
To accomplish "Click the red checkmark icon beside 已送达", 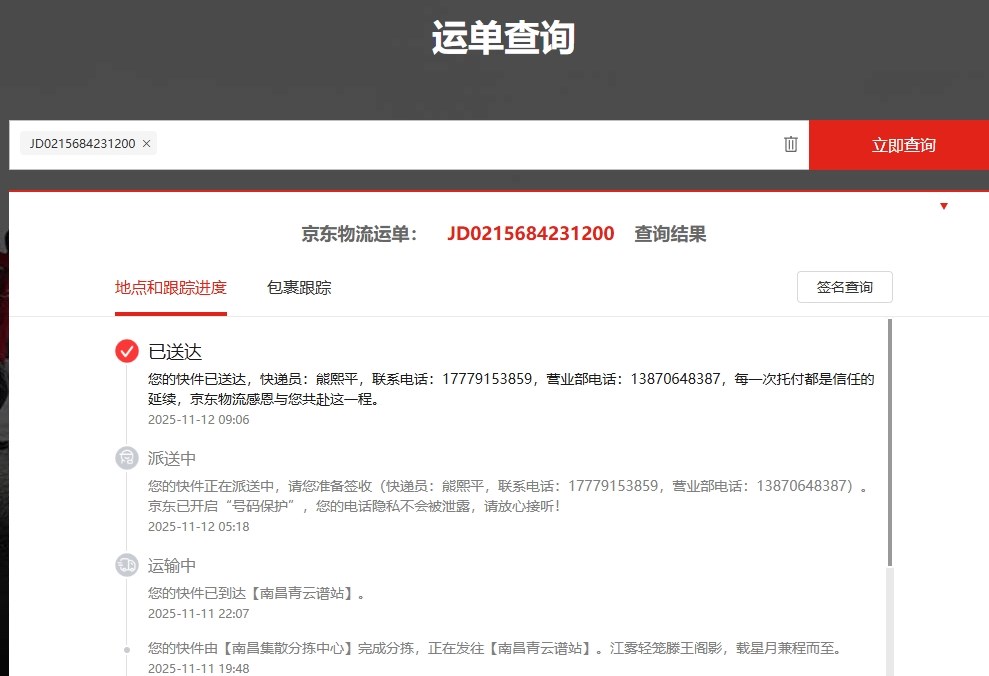I will click(127, 351).
